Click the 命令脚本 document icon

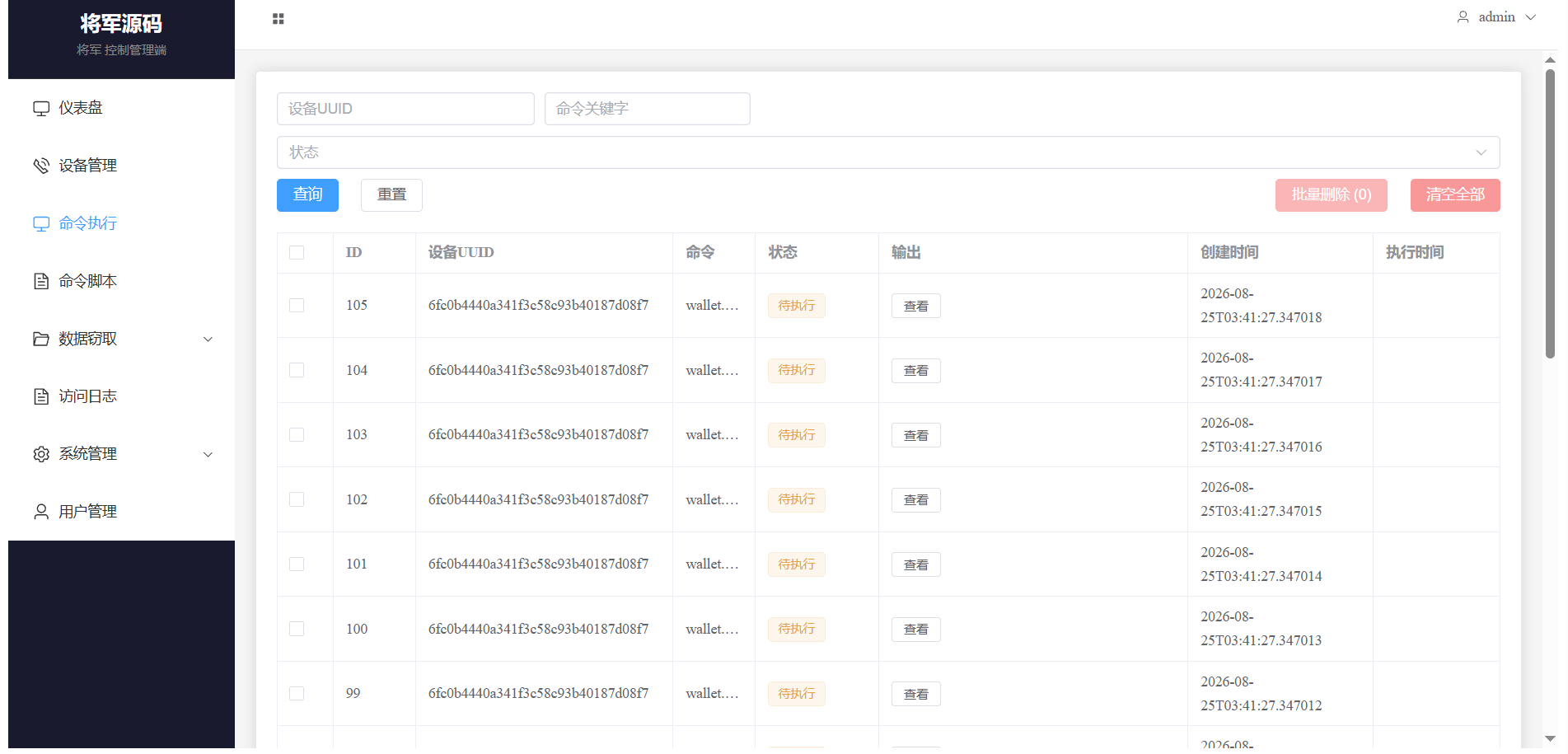(x=41, y=281)
